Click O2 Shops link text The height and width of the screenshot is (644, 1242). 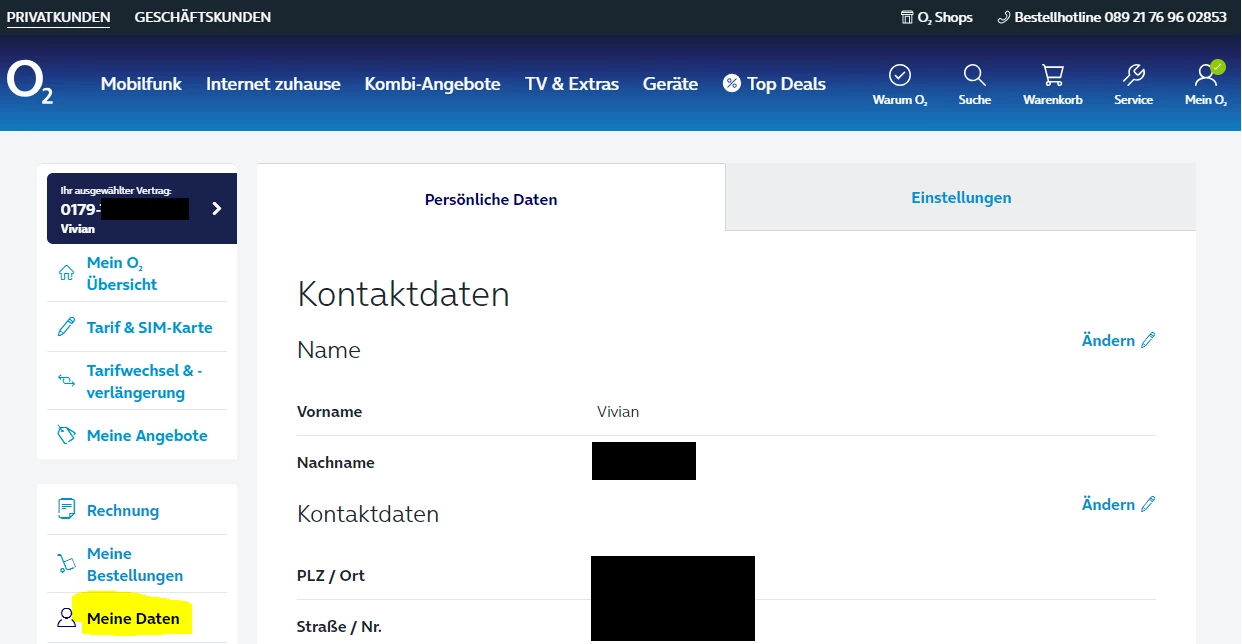[945, 17]
